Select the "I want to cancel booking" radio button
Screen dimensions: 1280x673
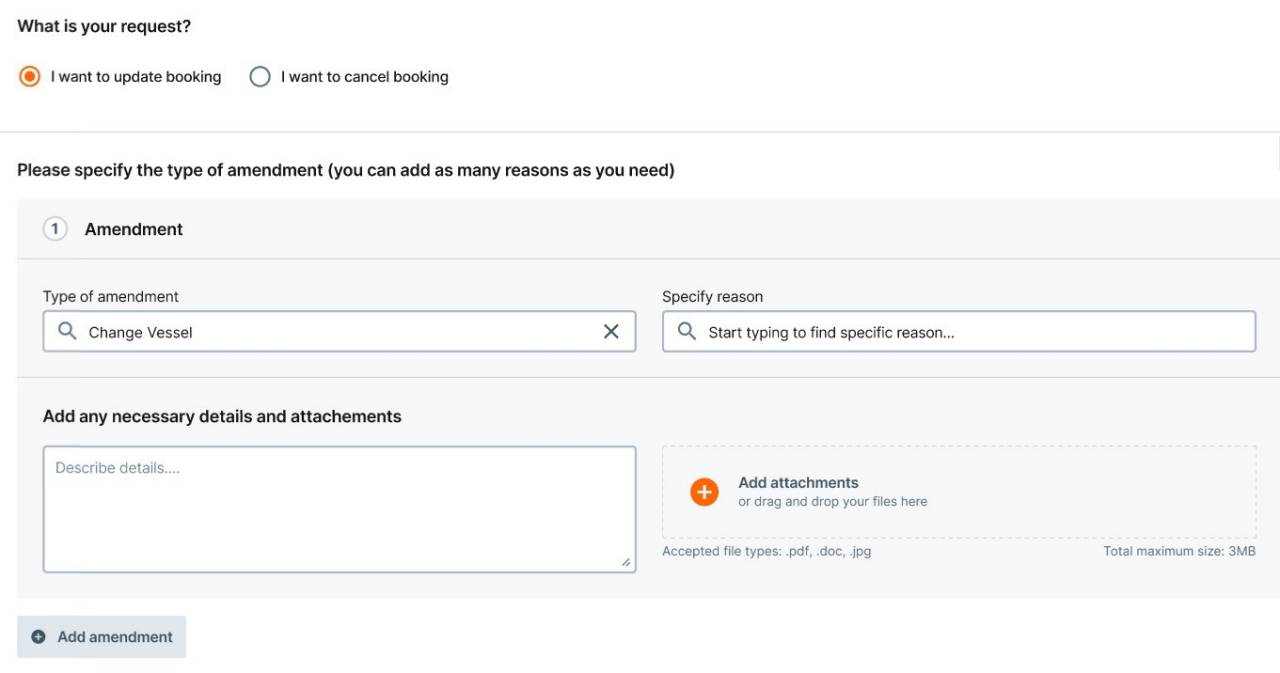pos(260,77)
